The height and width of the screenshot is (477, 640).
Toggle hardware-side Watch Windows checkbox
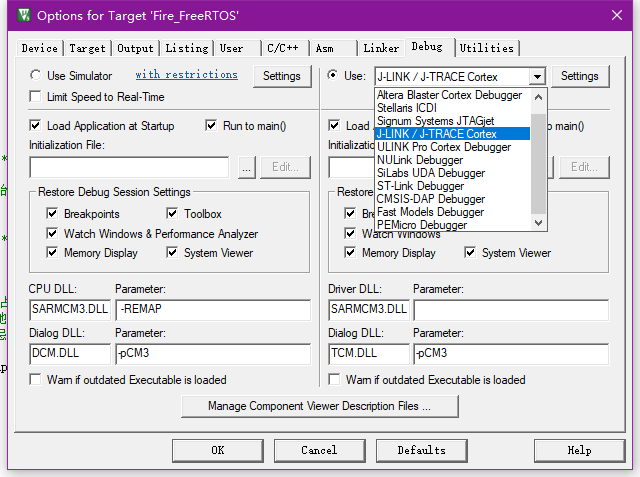tap(350, 233)
